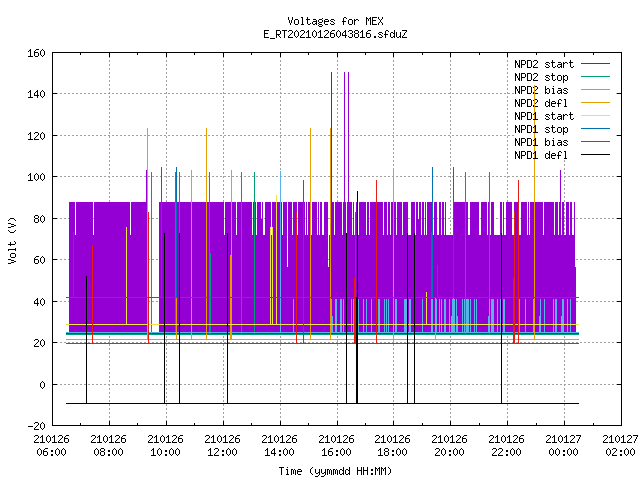Click the 'NPD2 bias' legend label

pyautogui.click(x=541, y=90)
